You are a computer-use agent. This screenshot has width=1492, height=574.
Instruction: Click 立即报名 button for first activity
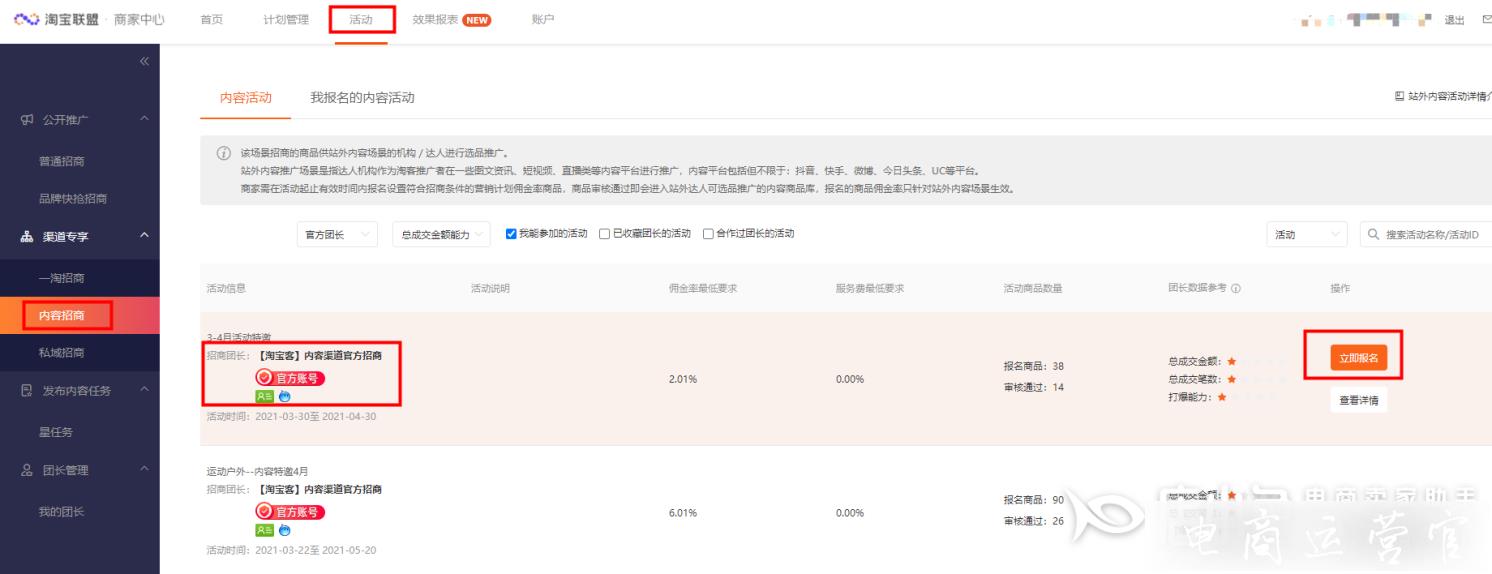(x=1350, y=358)
